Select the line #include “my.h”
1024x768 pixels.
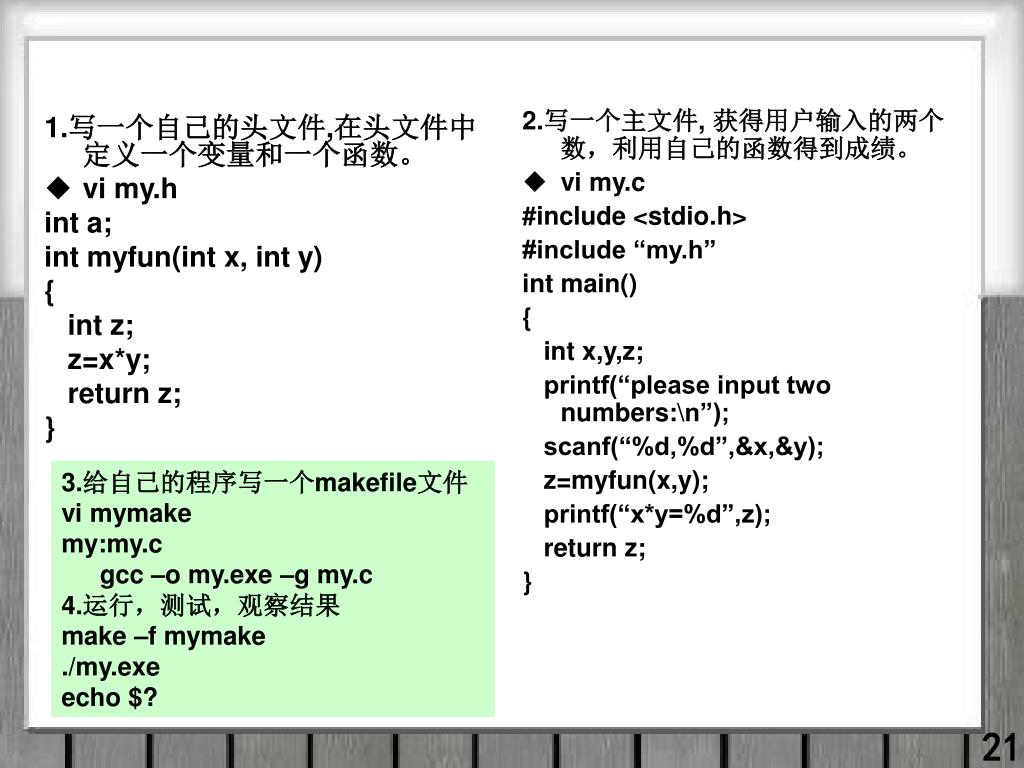[619, 249]
